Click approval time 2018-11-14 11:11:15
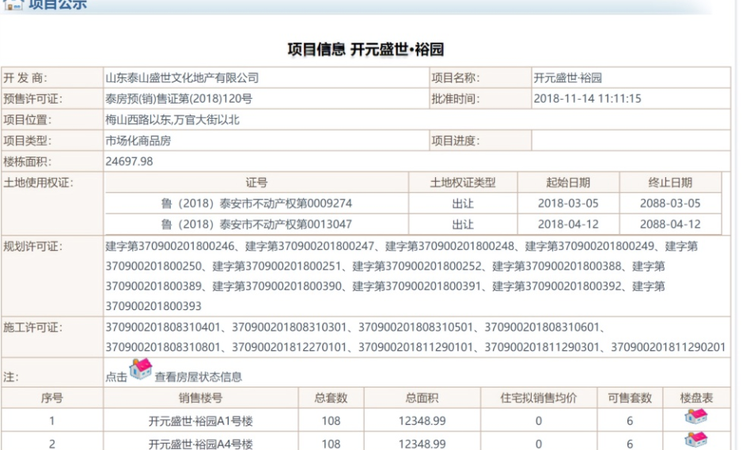750x450 pixels. tap(587, 99)
